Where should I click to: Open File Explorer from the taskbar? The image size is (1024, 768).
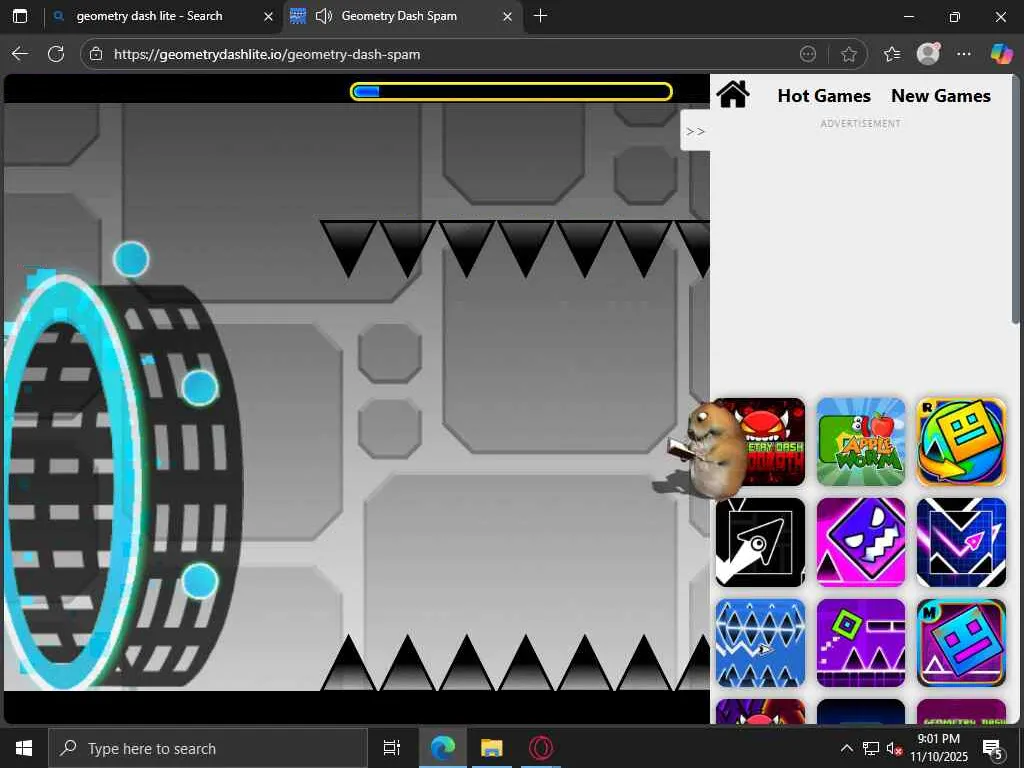click(x=492, y=748)
